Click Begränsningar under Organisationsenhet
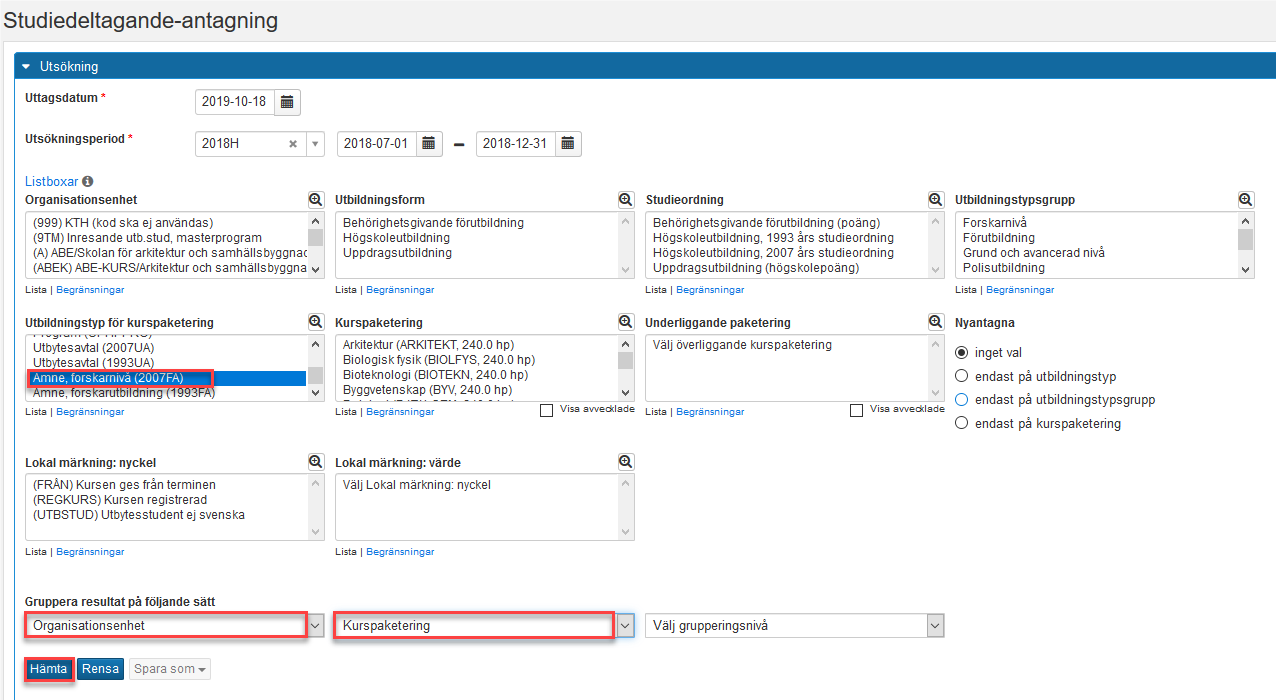1276x700 pixels. [90, 290]
